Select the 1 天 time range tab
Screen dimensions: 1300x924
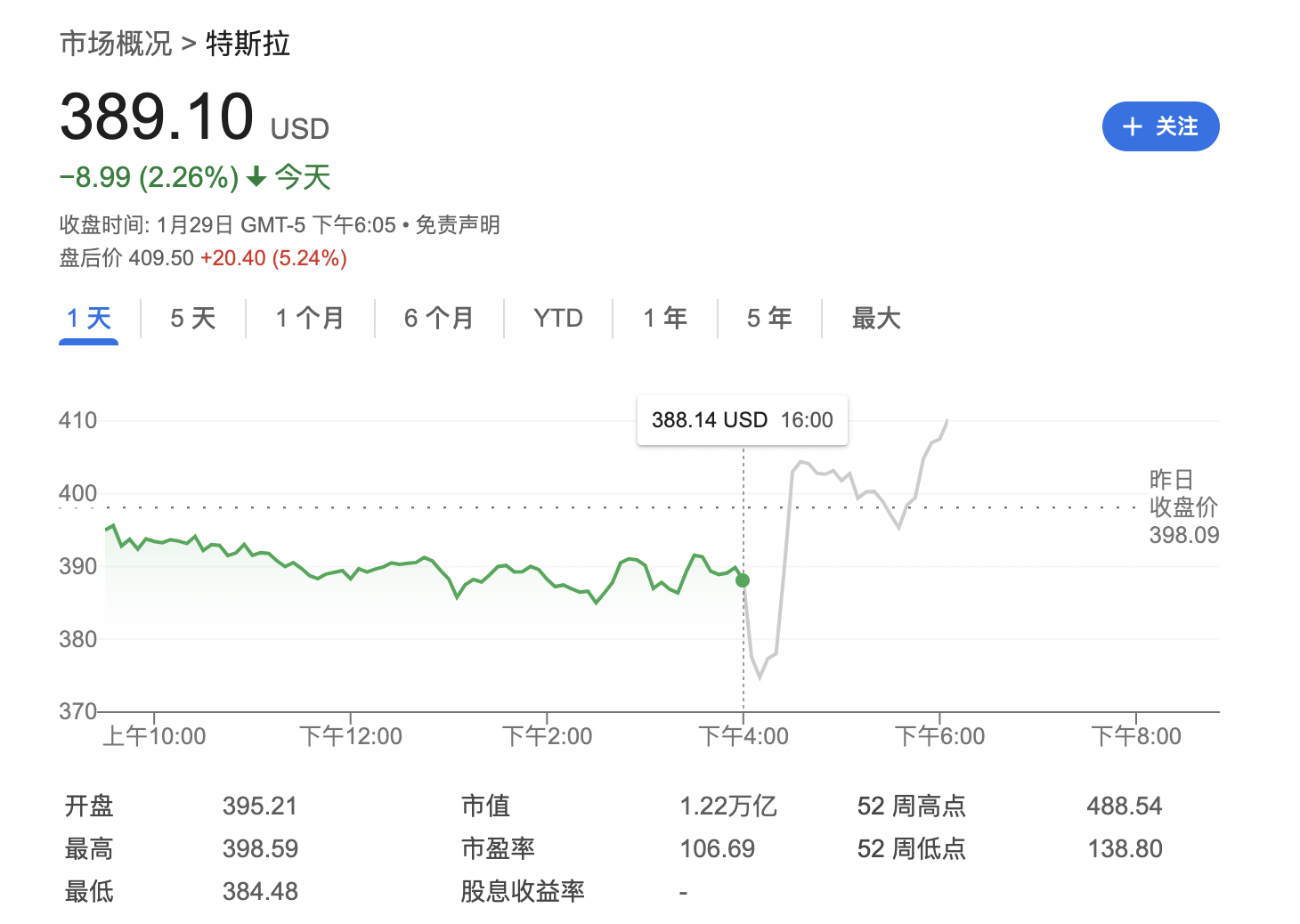click(x=89, y=318)
